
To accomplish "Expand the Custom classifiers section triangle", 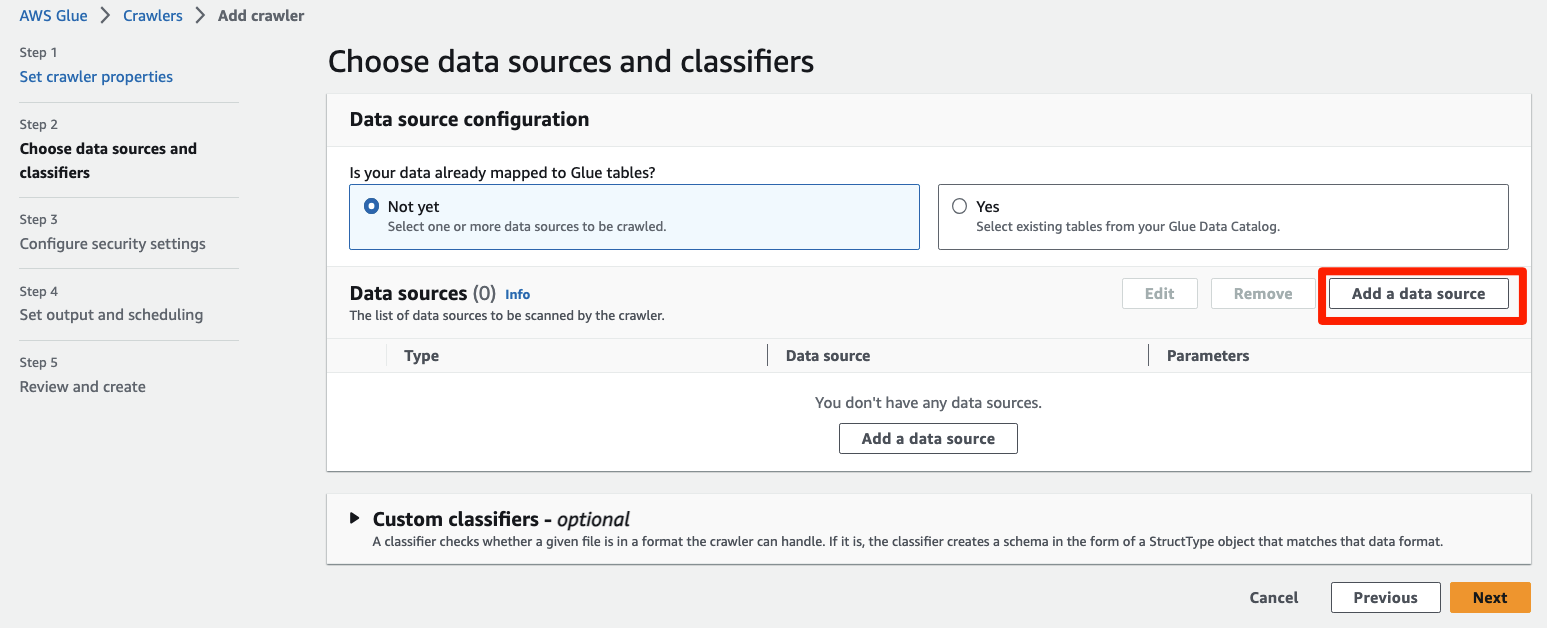I will click(x=355, y=519).
